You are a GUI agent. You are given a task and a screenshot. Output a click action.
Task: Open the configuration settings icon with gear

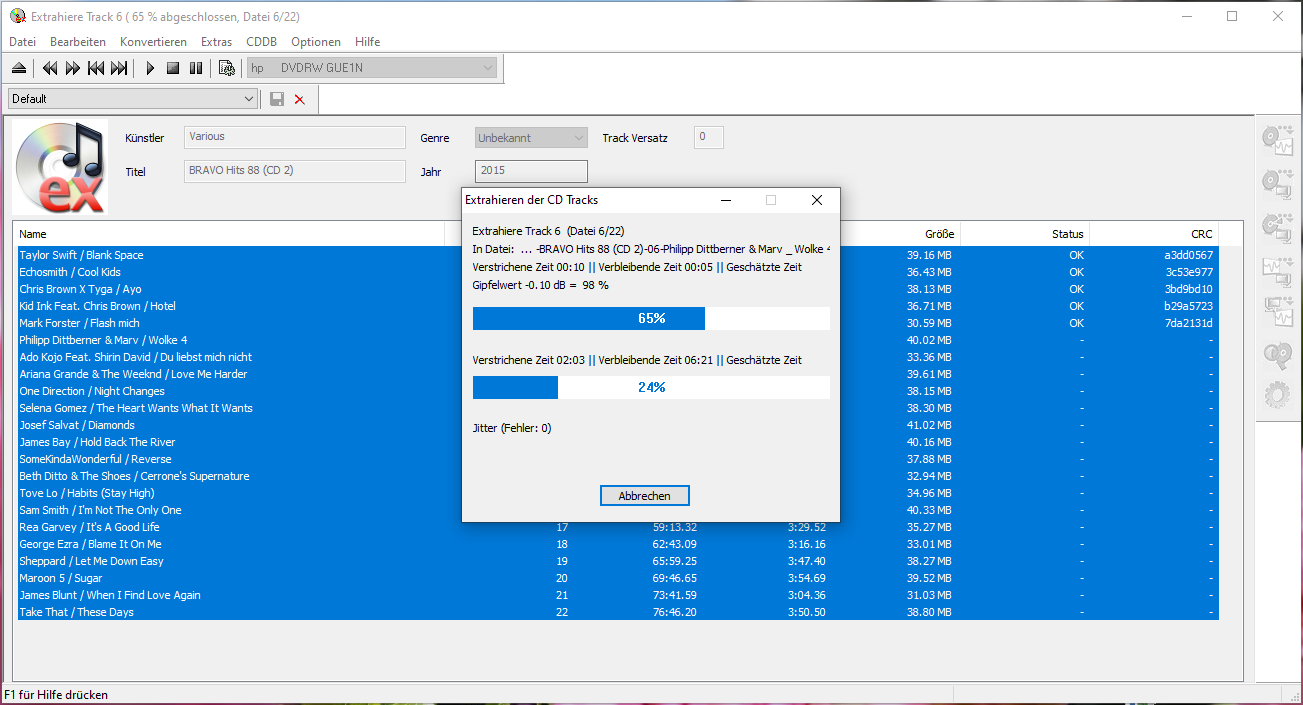point(227,68)
